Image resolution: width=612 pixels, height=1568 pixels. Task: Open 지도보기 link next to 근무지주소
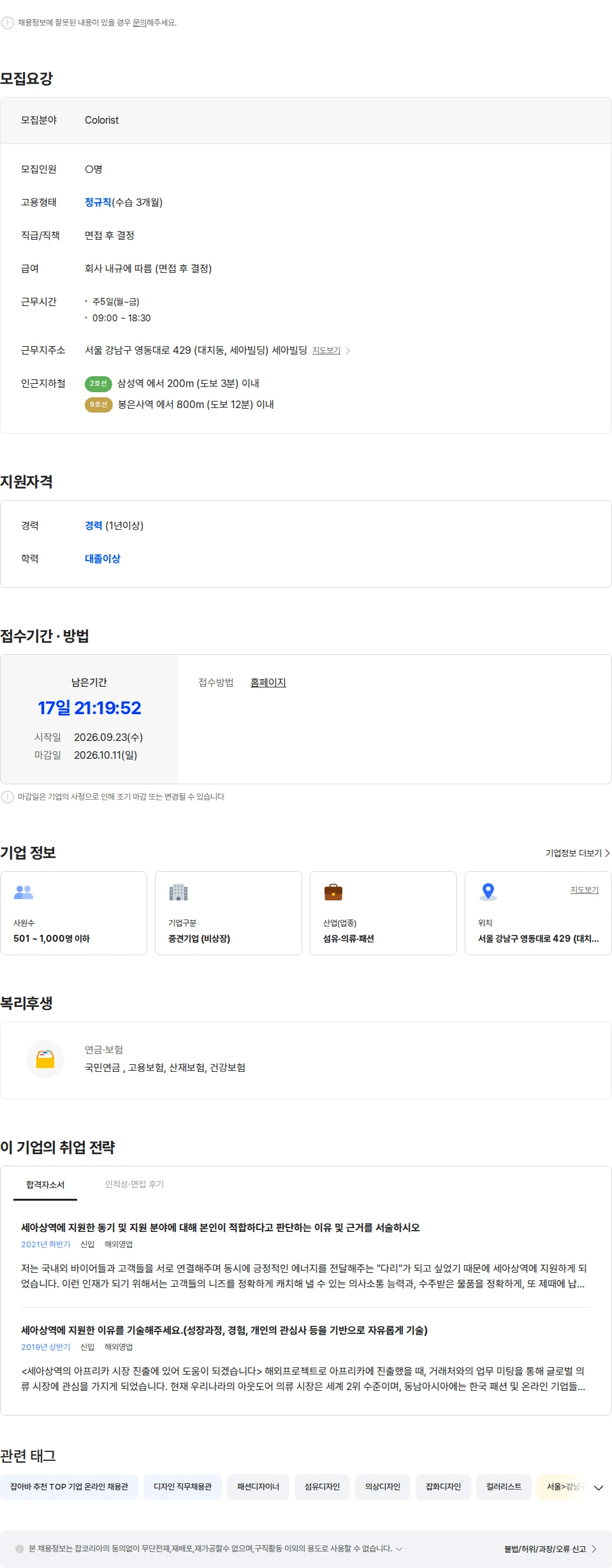326,351
